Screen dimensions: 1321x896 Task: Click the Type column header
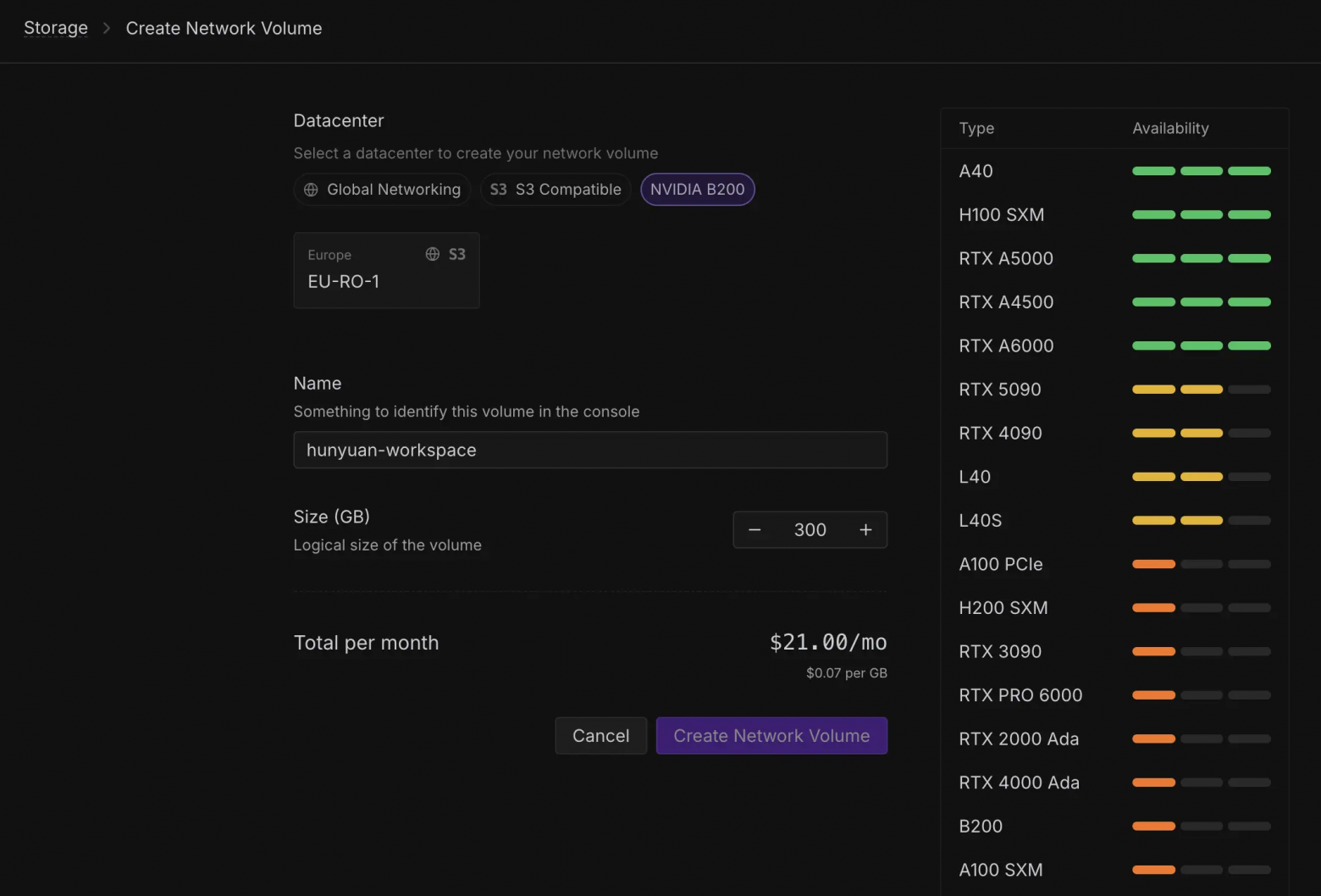pyautogui.click(x=976, y=128)
